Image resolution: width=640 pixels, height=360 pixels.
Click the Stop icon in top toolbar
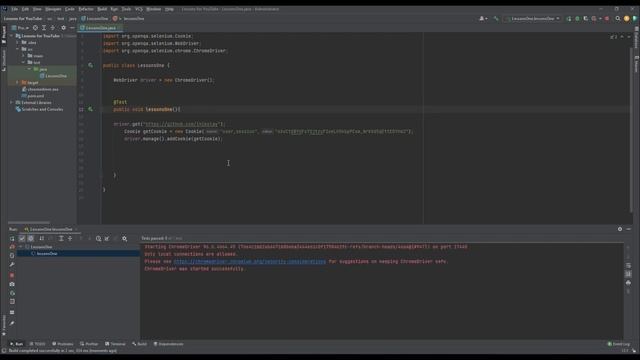coord(607,19)
